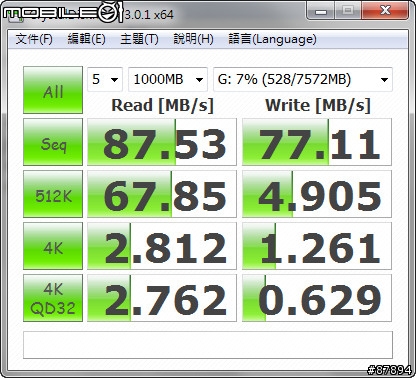Select 4K read result 2.812
This screenshot has height=378, width=416.
162,246
